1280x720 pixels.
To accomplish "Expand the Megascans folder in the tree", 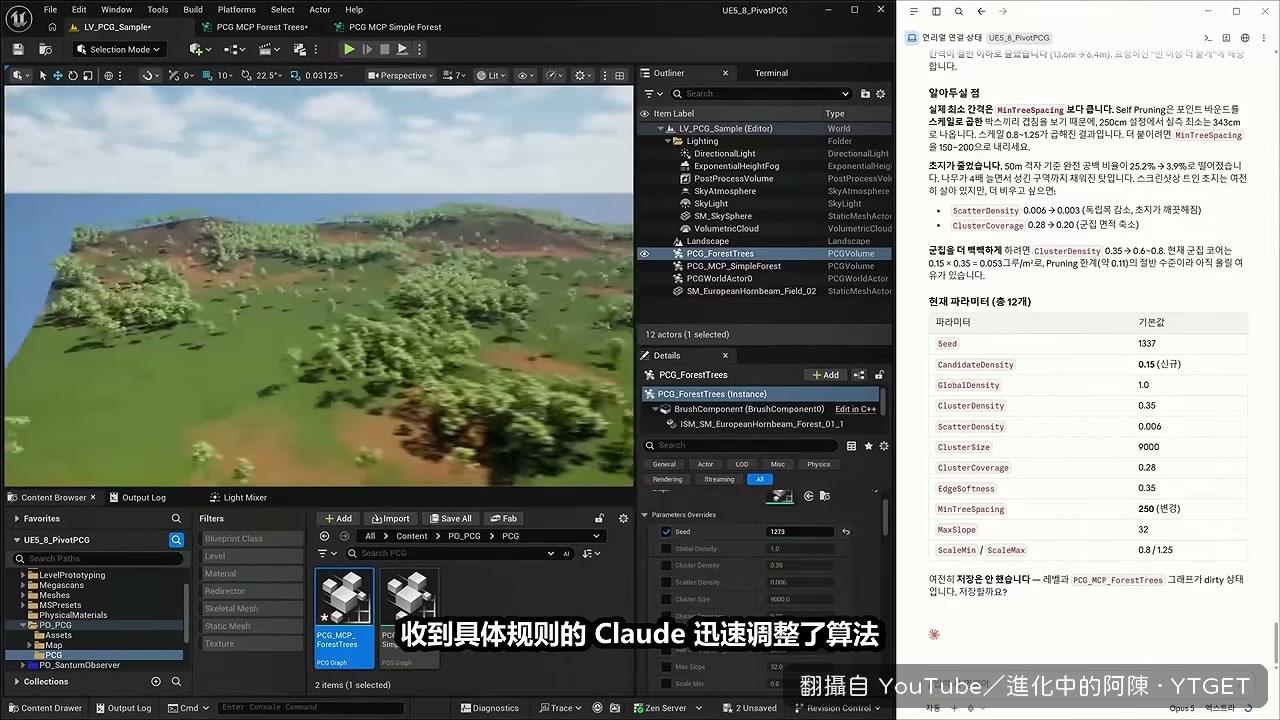I will coord(24,585).
